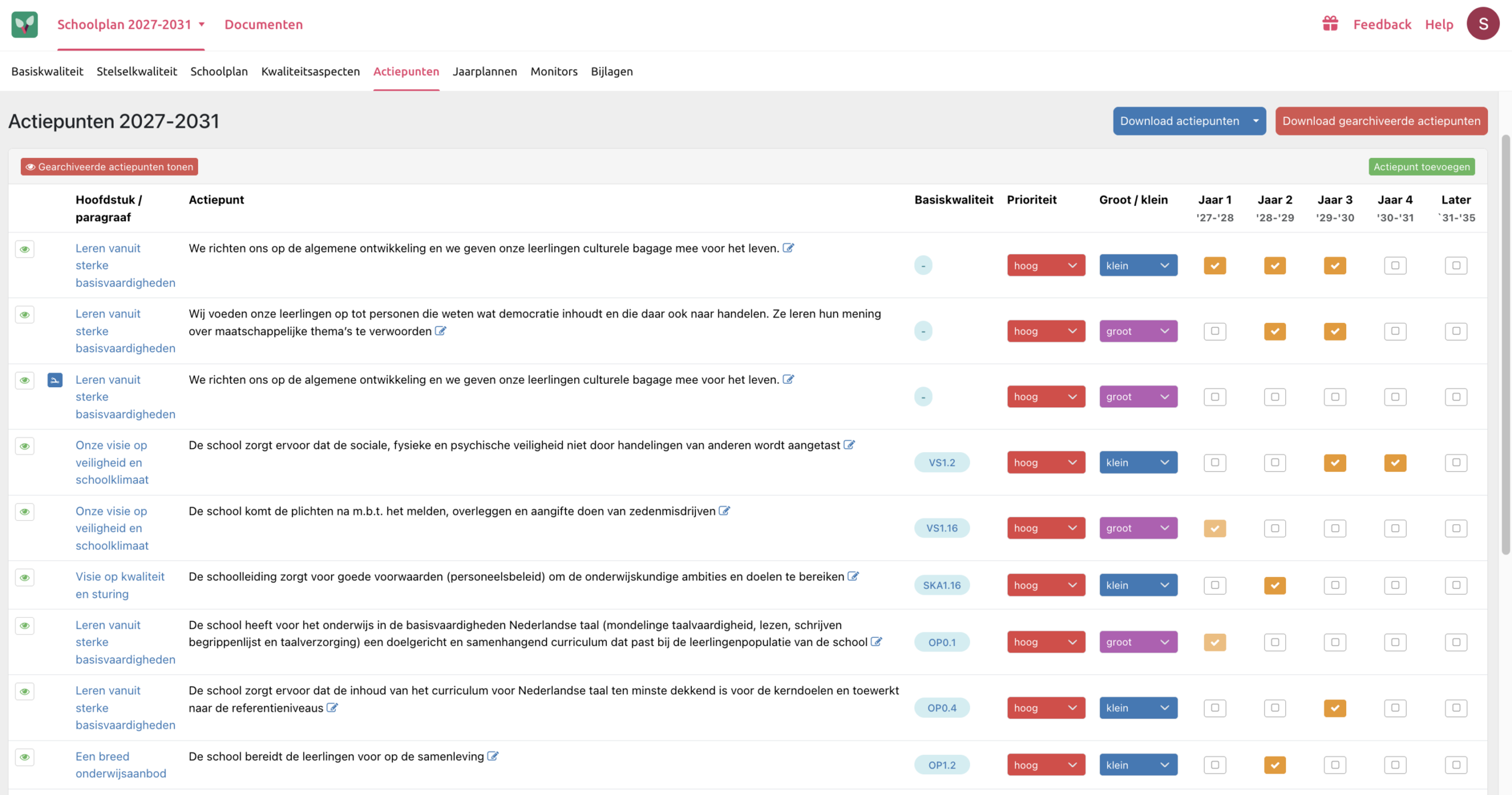This screenshot has width=1512, height=795.
Task: Edit the 'culturele bagage' actiepunt in first row
Action: click(788, 248)
